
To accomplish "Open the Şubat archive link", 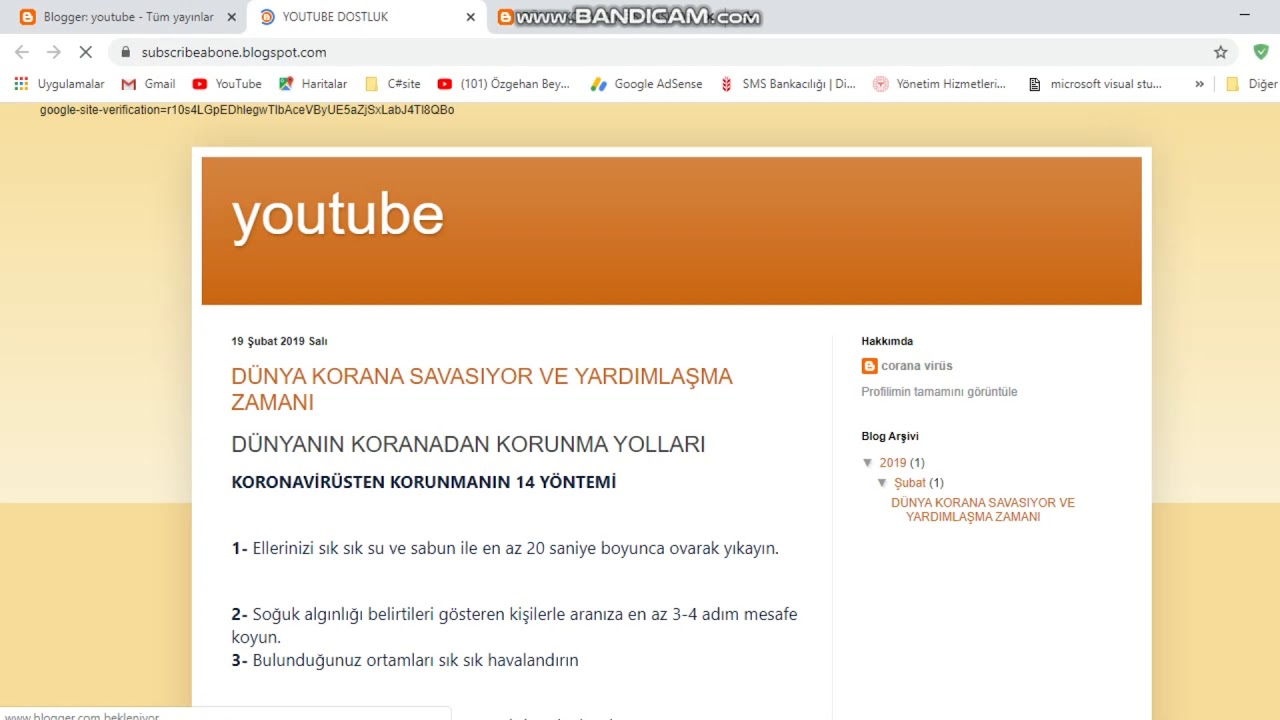I will click(910, 483).
